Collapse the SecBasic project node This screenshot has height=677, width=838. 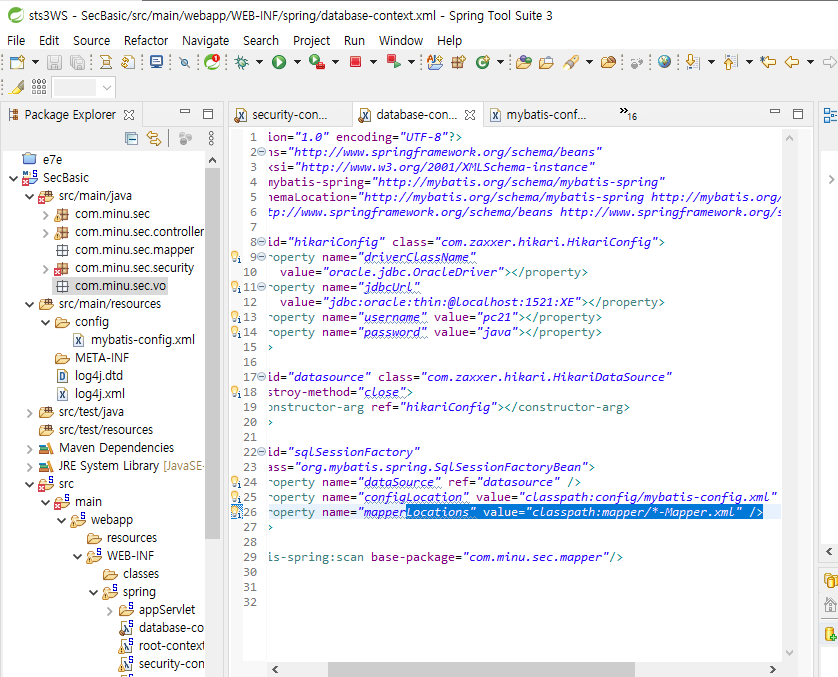[x=13, y=178]
